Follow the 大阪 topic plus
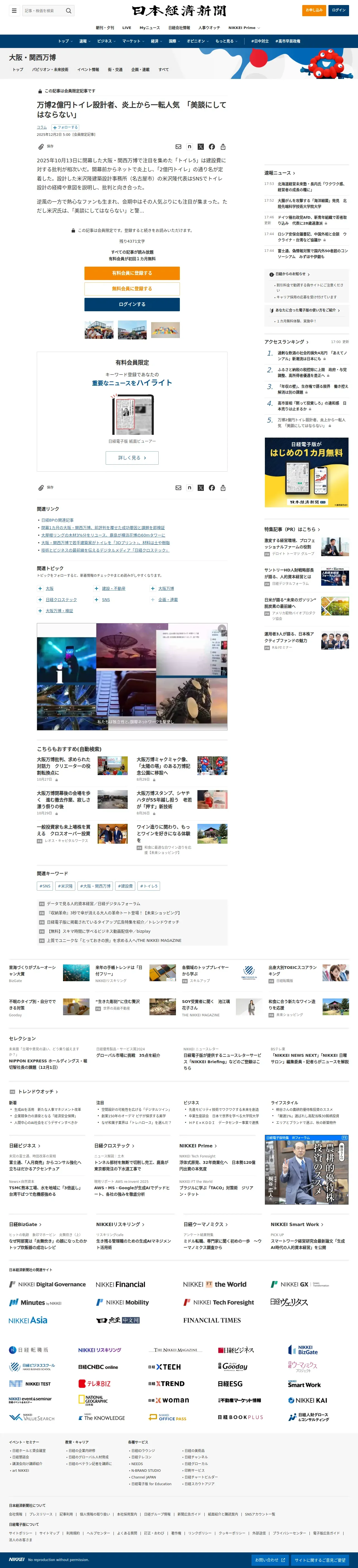Screen dimensions: 358x1568 (x=40, y=588)
